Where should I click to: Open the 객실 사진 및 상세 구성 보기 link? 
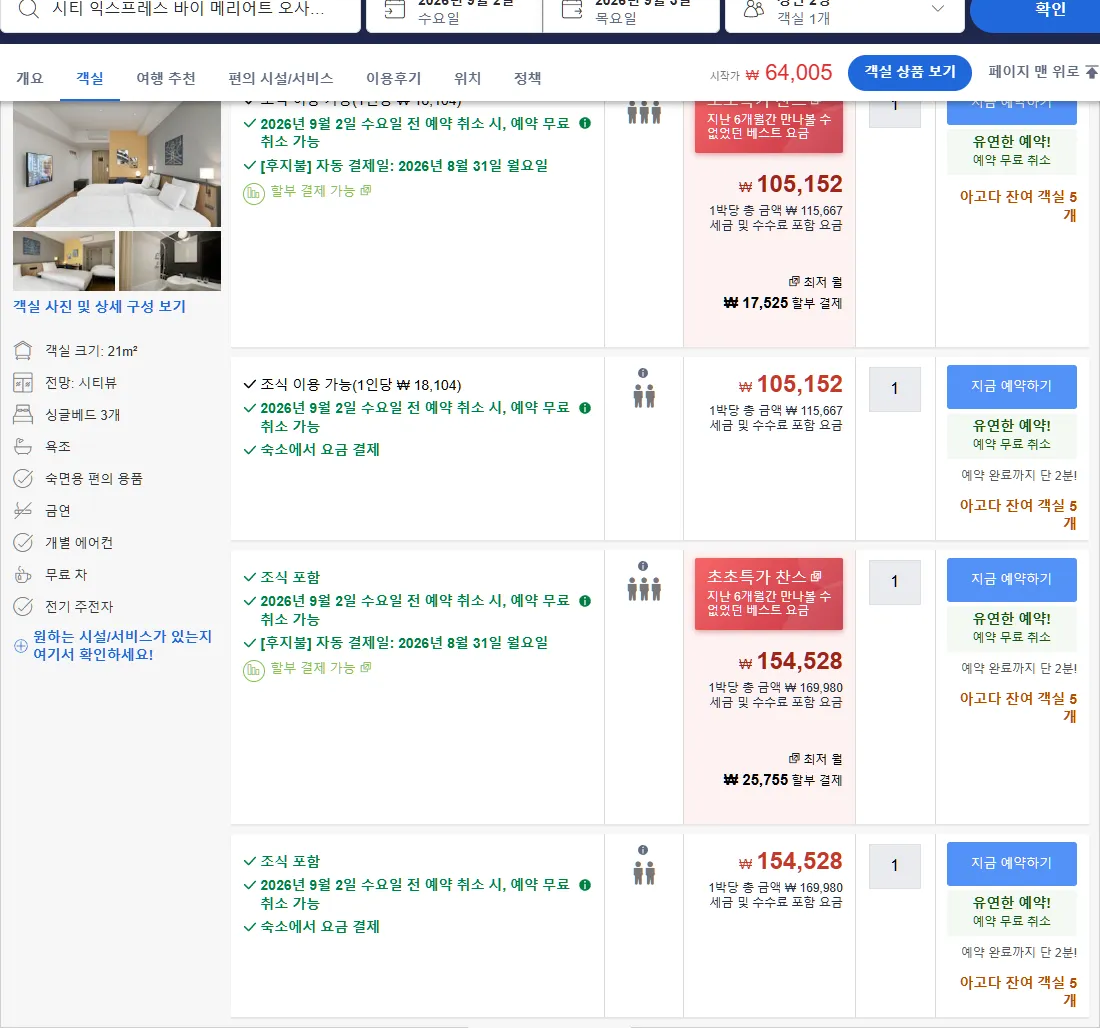click(x=100, y=307)
